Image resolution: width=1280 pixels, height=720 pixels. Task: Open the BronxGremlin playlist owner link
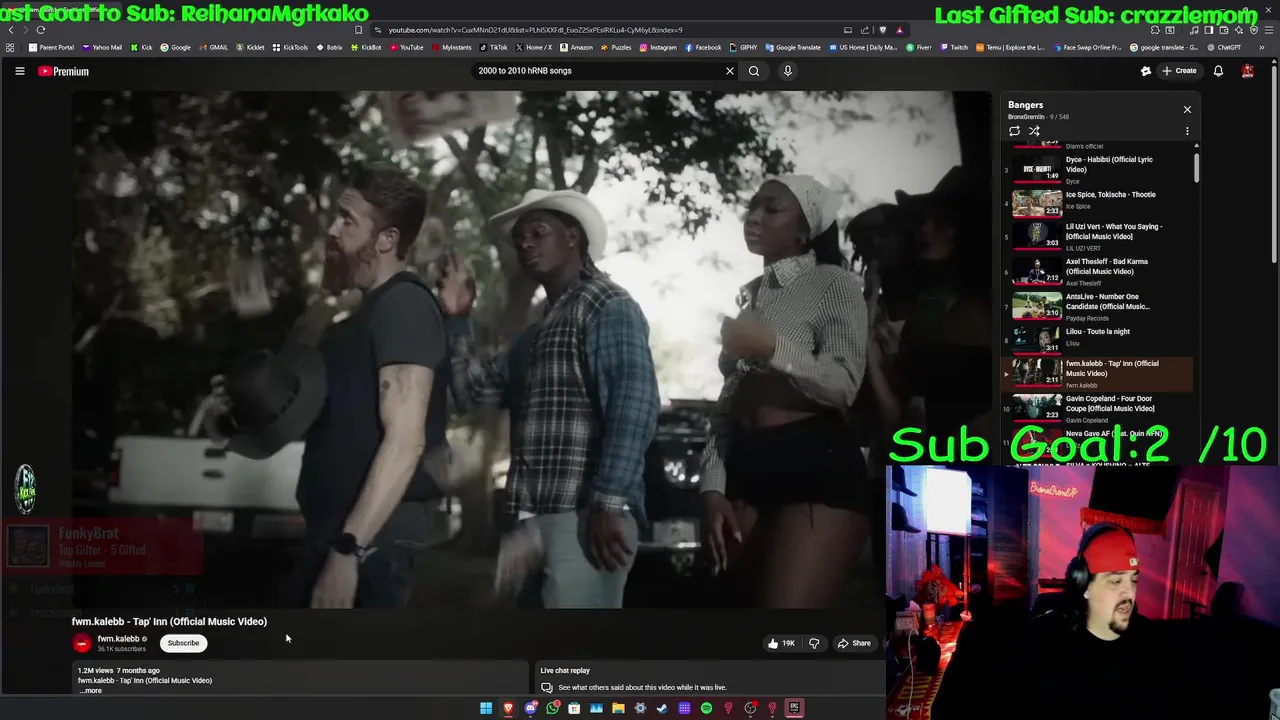1026,117
